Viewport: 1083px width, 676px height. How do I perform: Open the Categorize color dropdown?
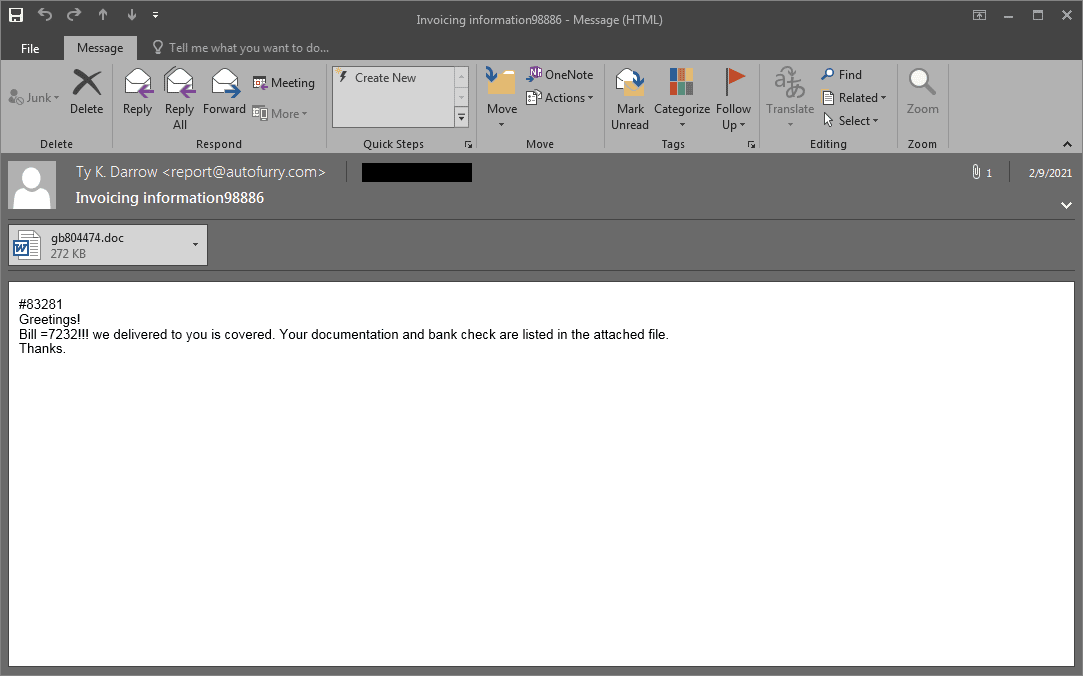click(x=682, y=97)
